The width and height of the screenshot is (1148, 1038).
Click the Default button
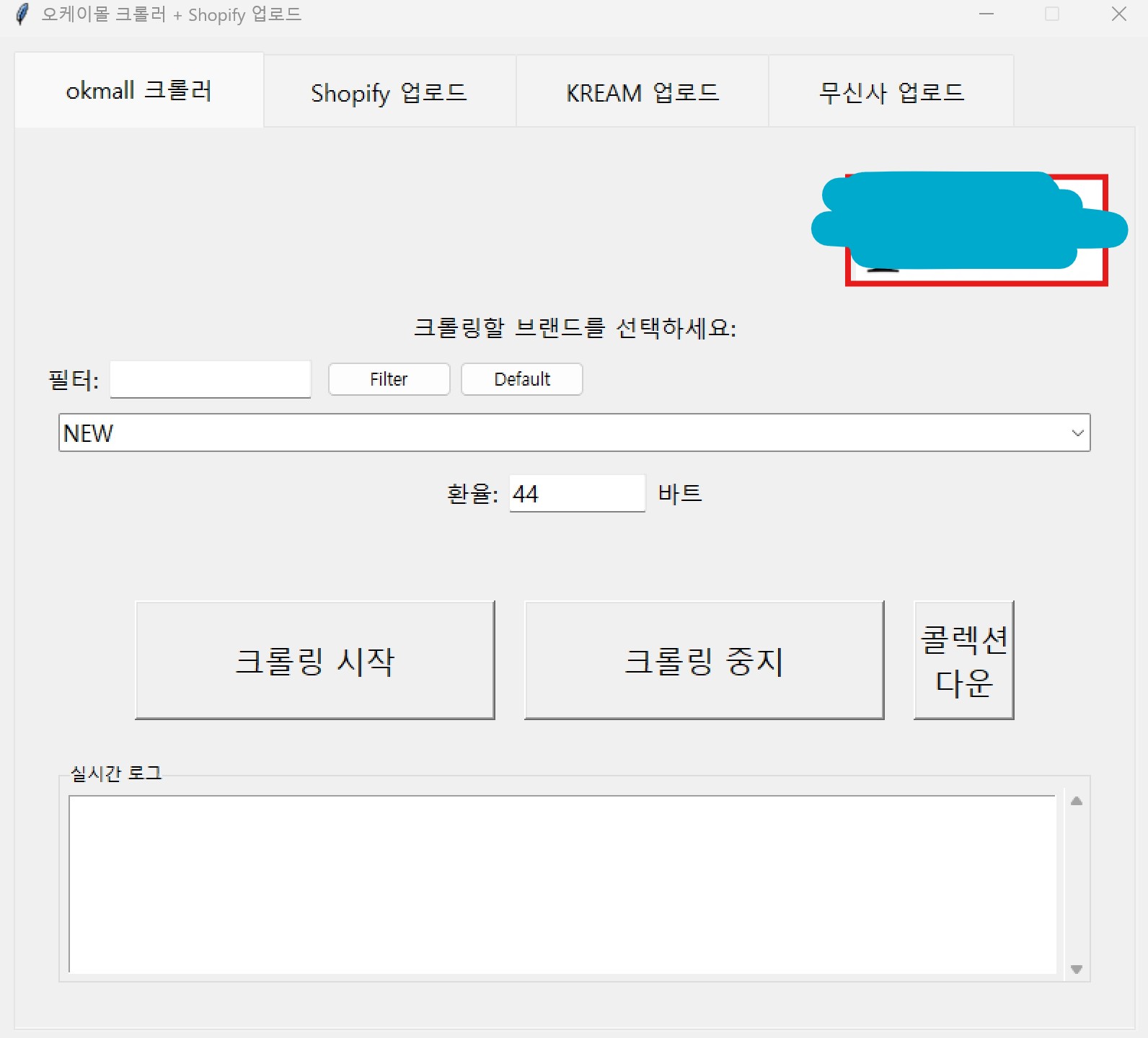pyautogui.click(x=521, y=379)
